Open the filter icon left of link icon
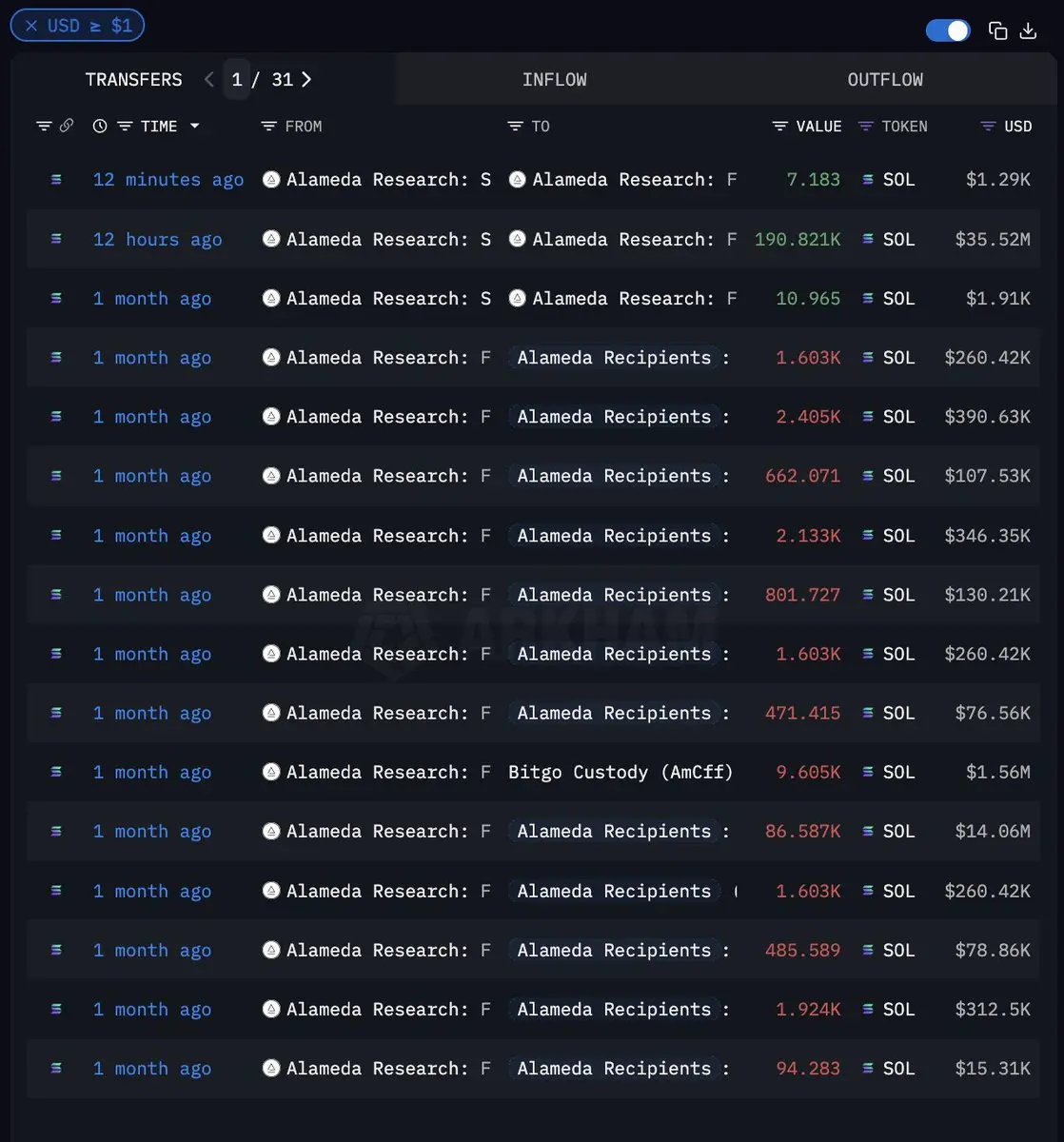 click(44, 126)
